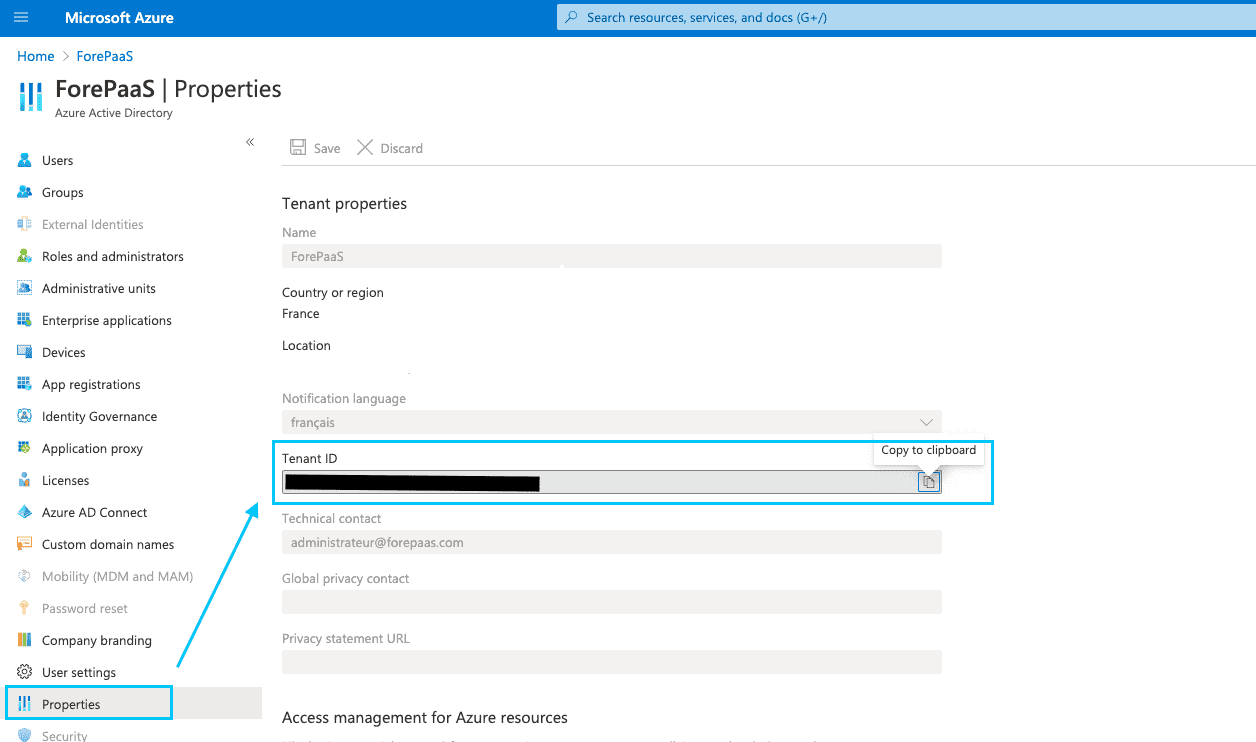1256x742 pixels.
Task: Click the Roles and administrators icon
Action: point(25,256)
